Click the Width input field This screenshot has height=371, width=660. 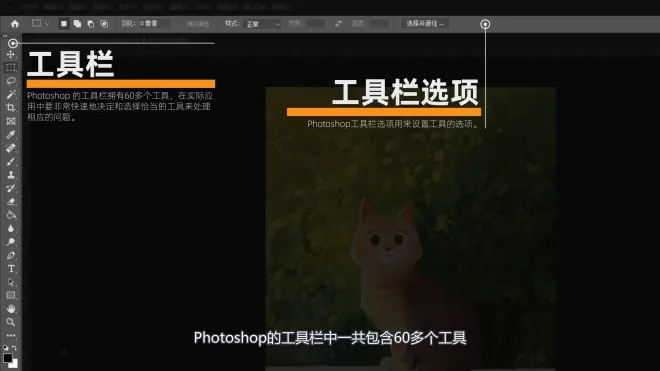[x=316, y=24]
